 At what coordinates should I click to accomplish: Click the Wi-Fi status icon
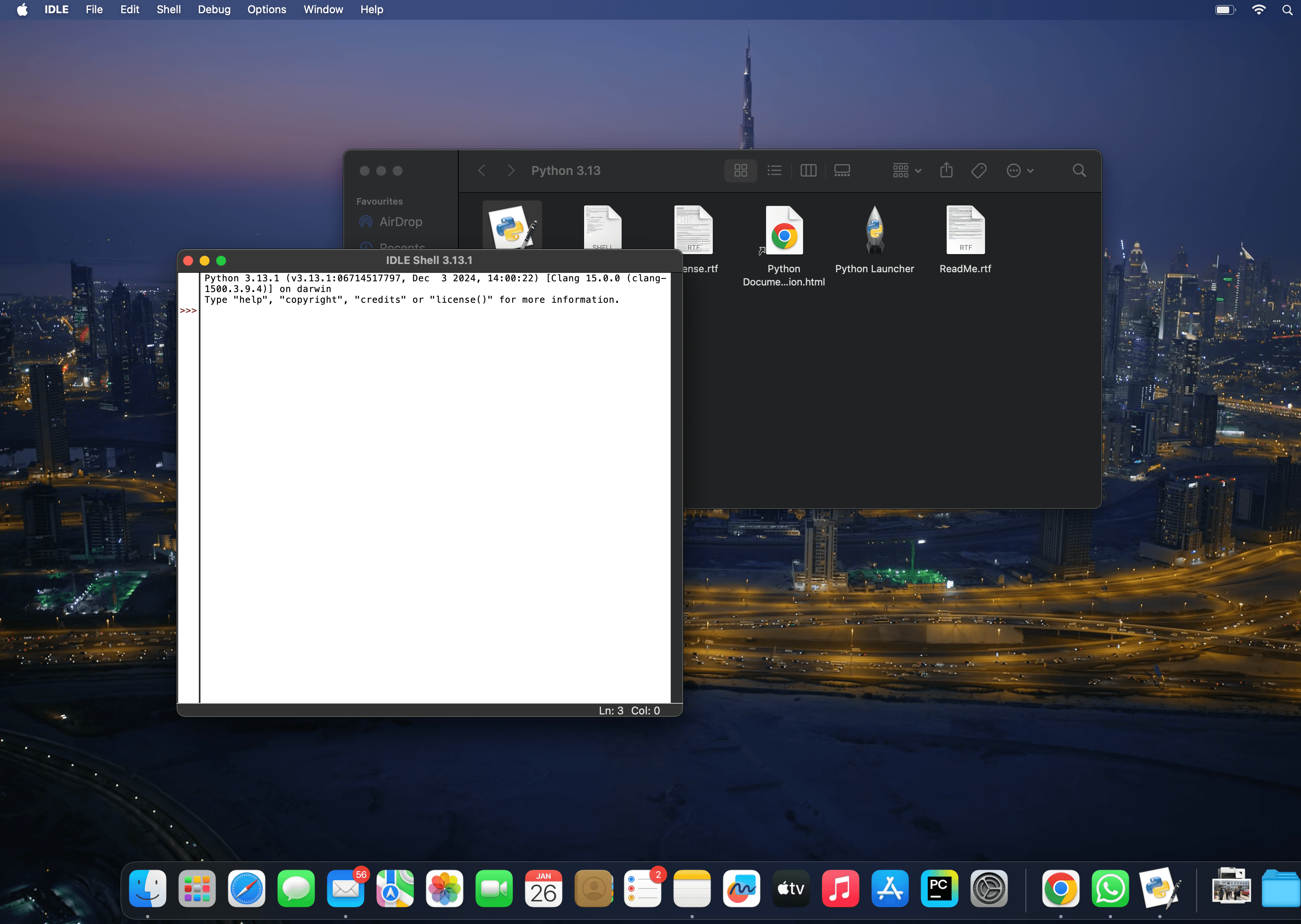tap(1259, 9)
